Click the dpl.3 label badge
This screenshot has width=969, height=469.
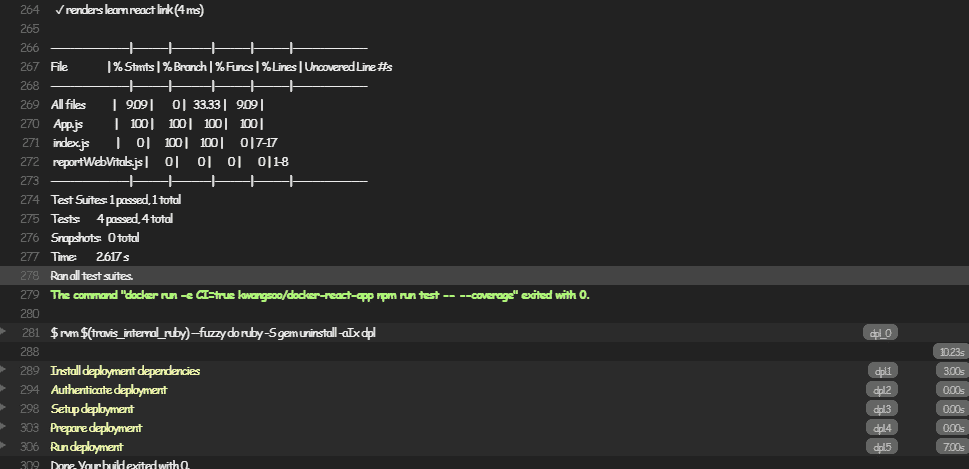882,409
